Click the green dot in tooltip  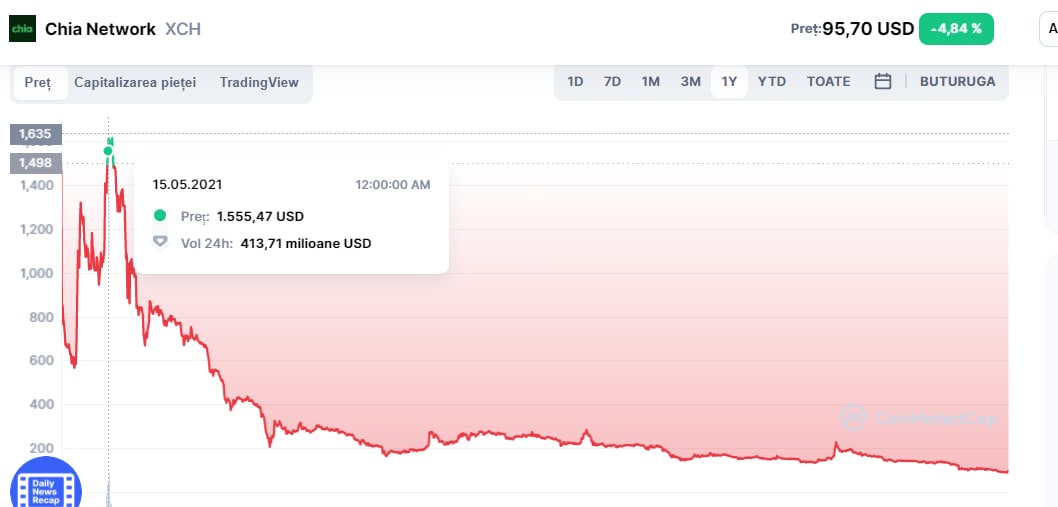(159, 216)
